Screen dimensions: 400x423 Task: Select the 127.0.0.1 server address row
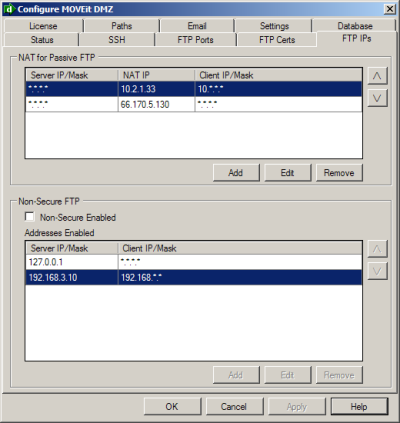tap(194, 262)
